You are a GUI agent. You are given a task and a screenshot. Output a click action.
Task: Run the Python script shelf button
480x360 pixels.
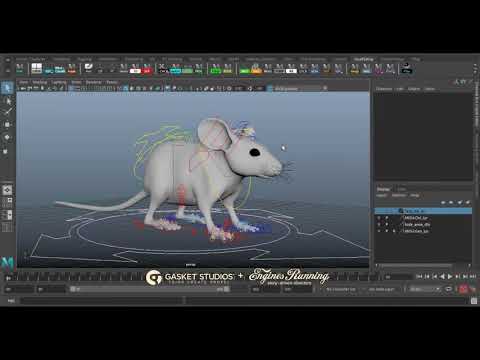point(406,68)
